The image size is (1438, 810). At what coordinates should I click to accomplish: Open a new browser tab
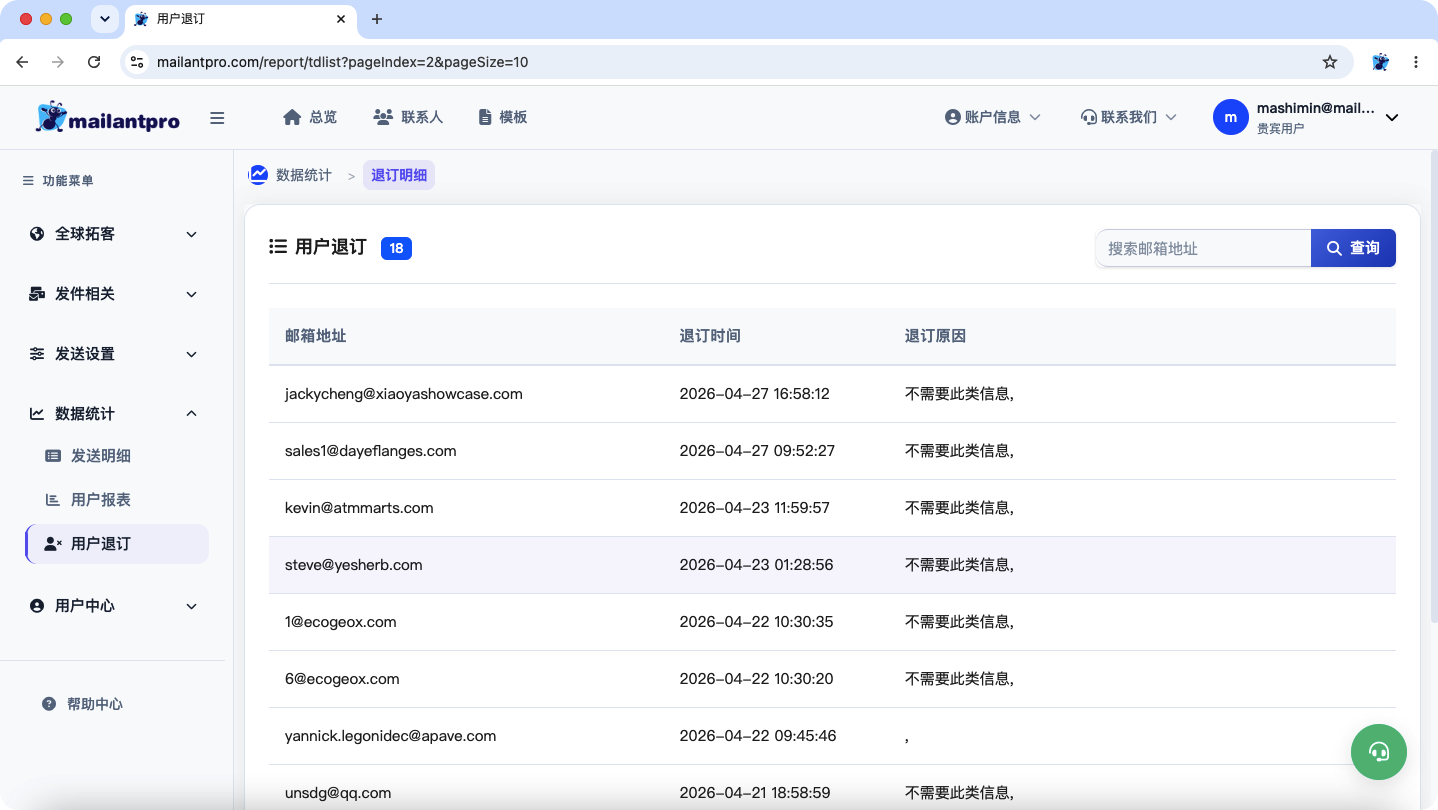pyautogui.click(x=377, y=19)
